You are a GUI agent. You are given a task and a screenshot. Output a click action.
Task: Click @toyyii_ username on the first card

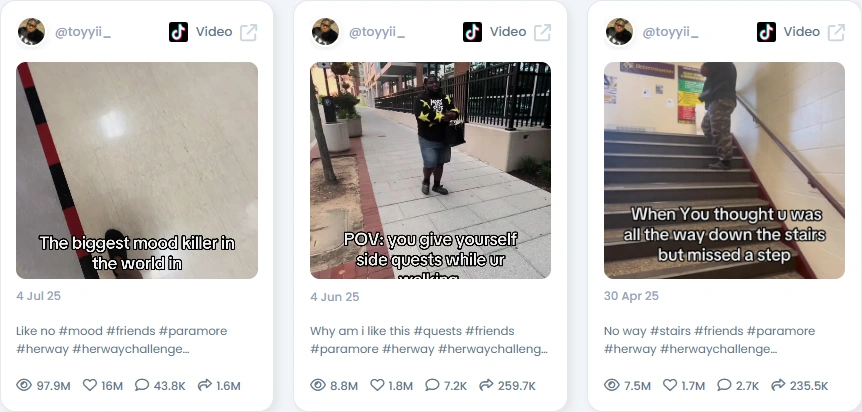click(x=83, y=32)
